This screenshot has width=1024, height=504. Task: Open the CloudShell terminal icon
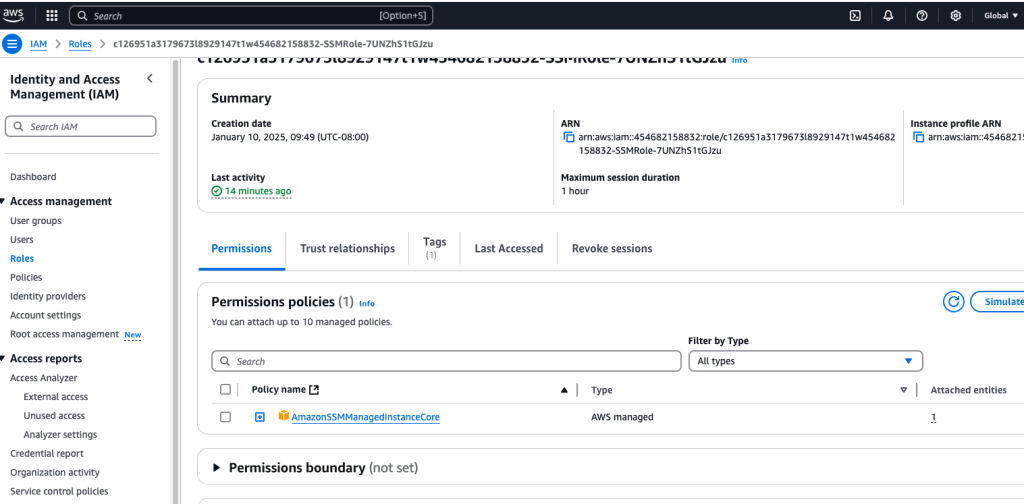(x=855, y=16)
